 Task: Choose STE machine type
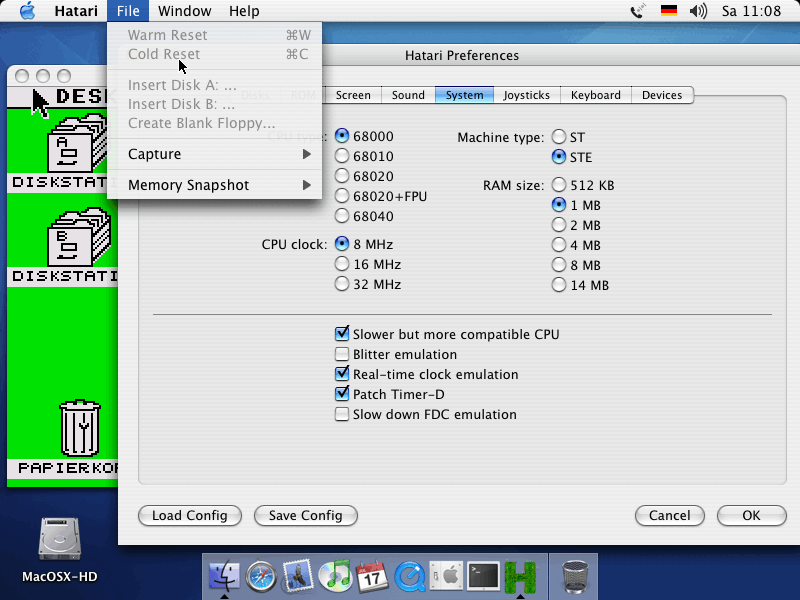click(x=572, y=157)
